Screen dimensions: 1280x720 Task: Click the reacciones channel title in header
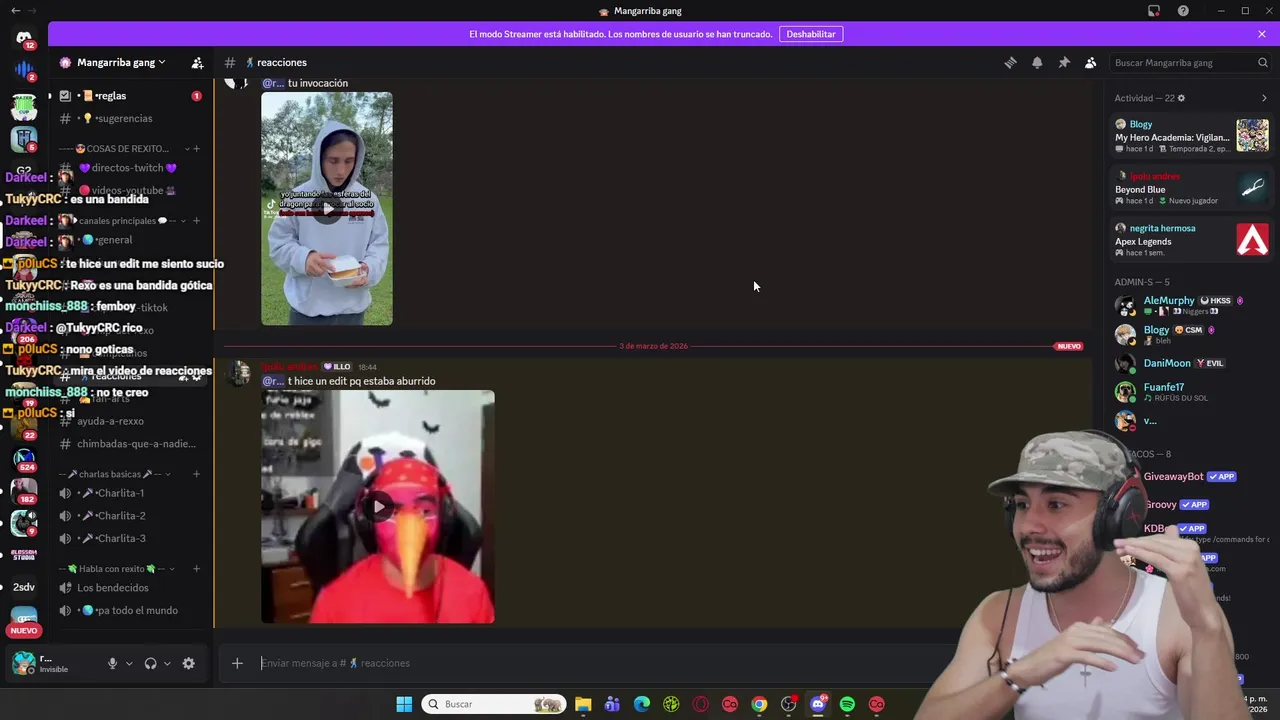pos(282,62)
